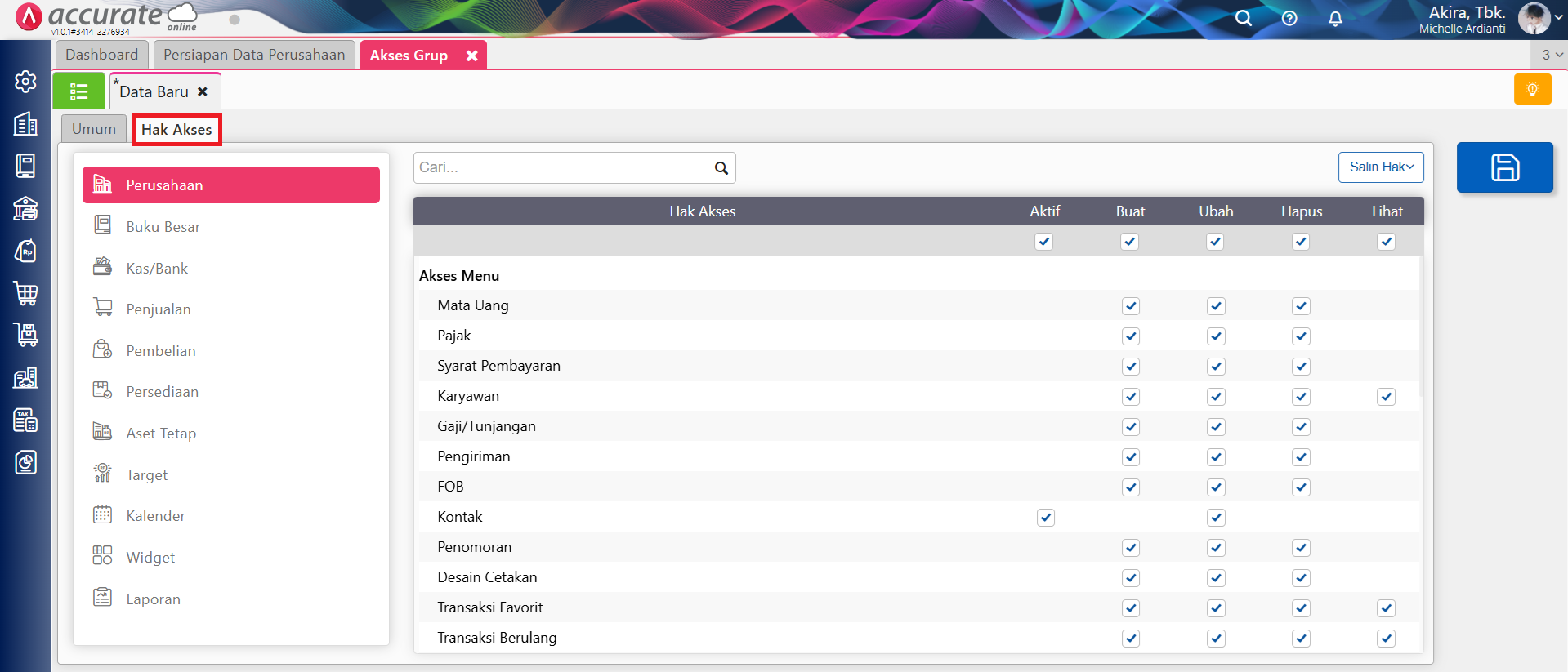Expand the Salin Hak dropdown

coord(1380,167)
